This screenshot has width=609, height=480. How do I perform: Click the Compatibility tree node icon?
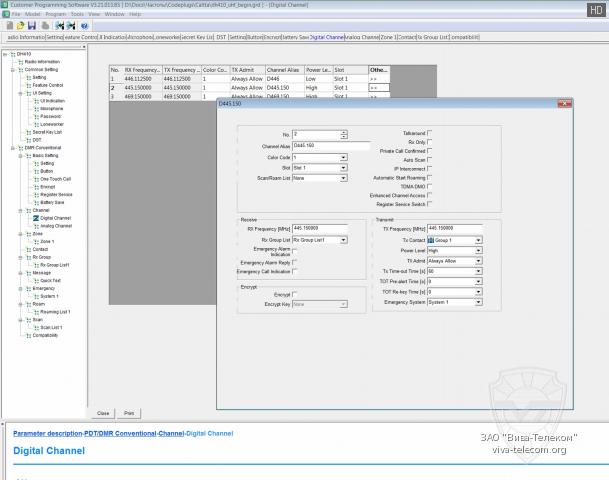28,336
